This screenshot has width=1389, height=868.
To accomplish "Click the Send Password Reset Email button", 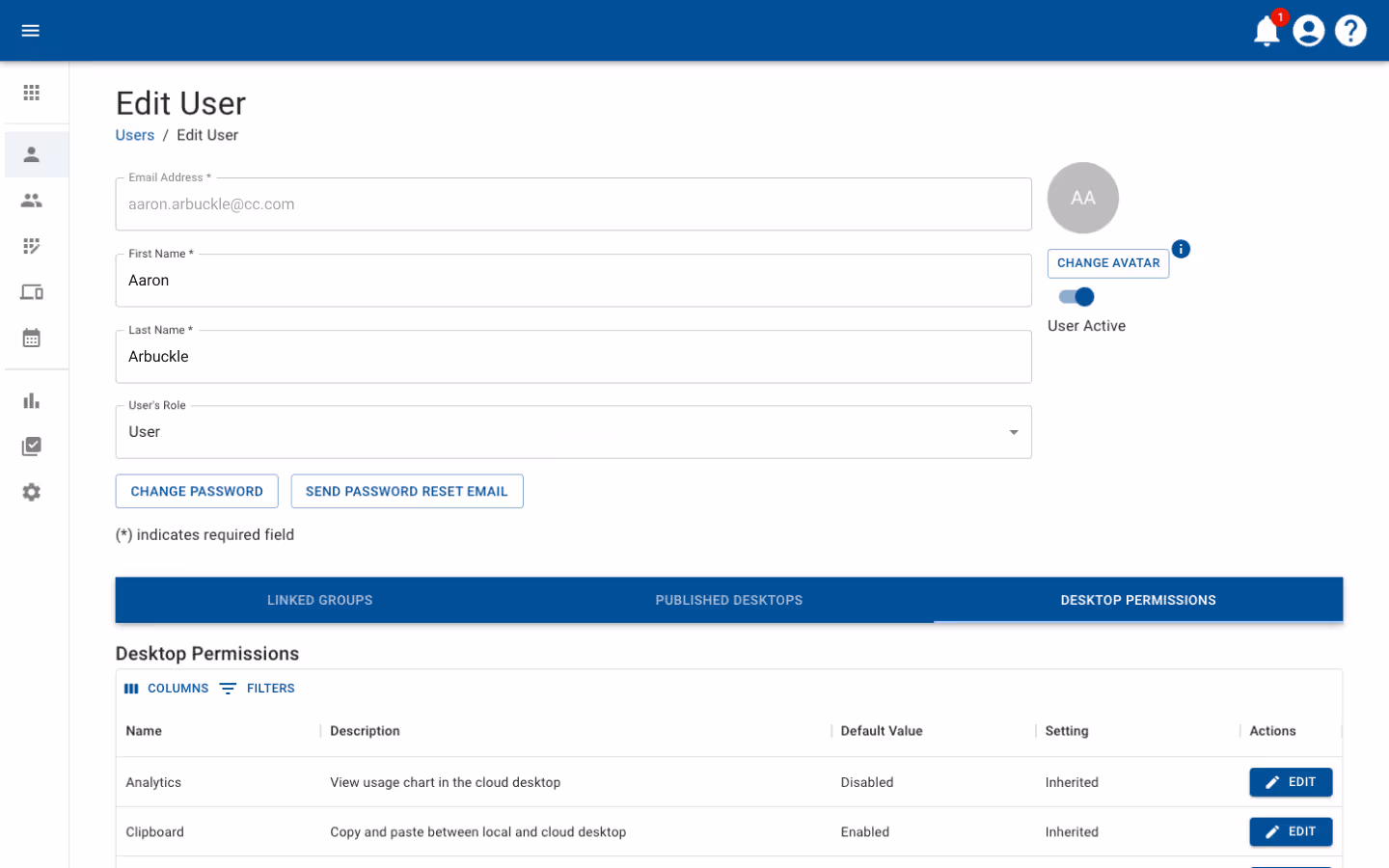I will [x=407, y=491].
